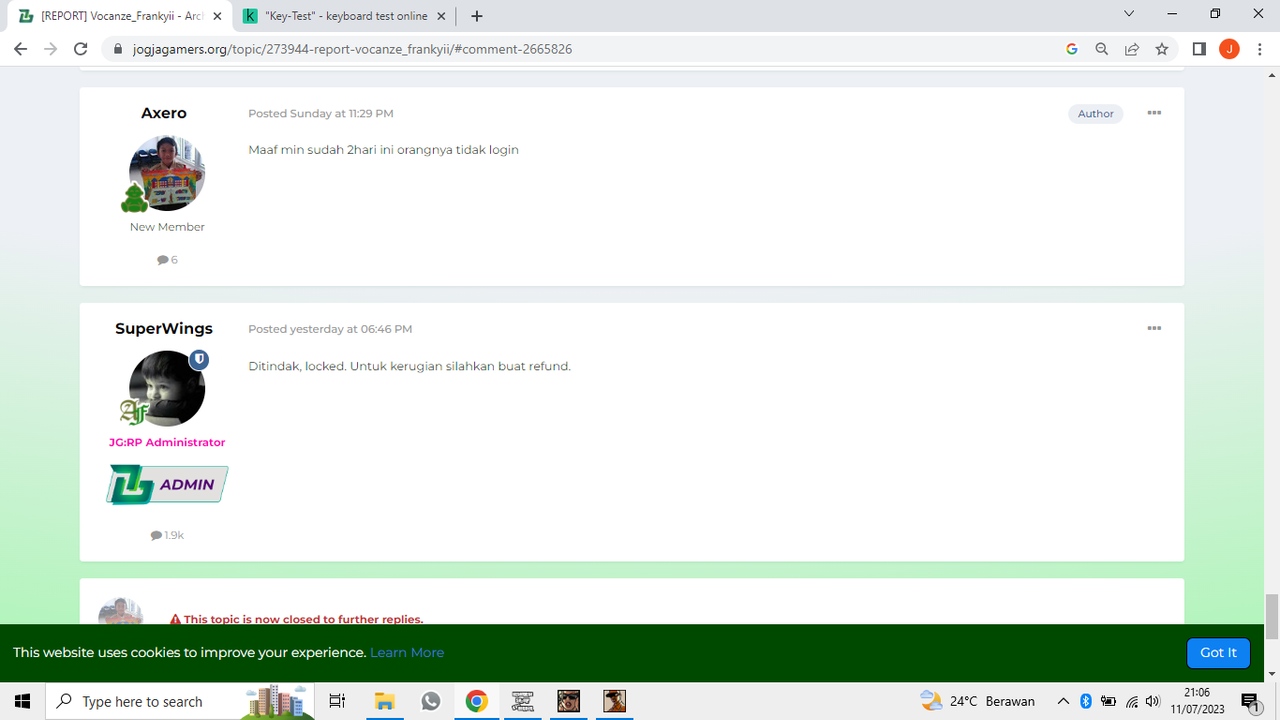The height and width of the screenshot is (720, 1280).
Task: Share this page via the share icon
Action: (x=1132, y=49)
